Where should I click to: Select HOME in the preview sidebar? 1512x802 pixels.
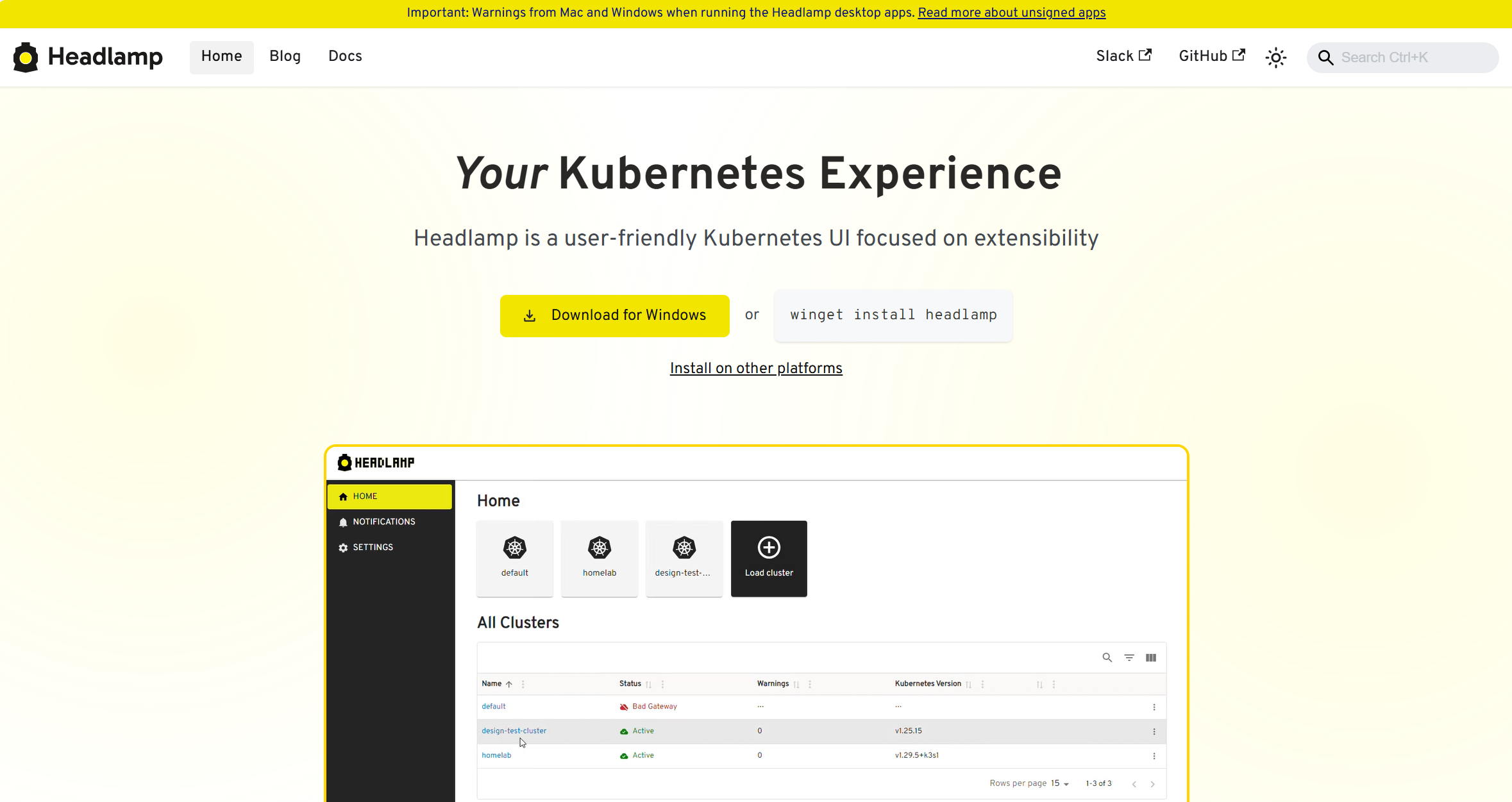(389, 497)
